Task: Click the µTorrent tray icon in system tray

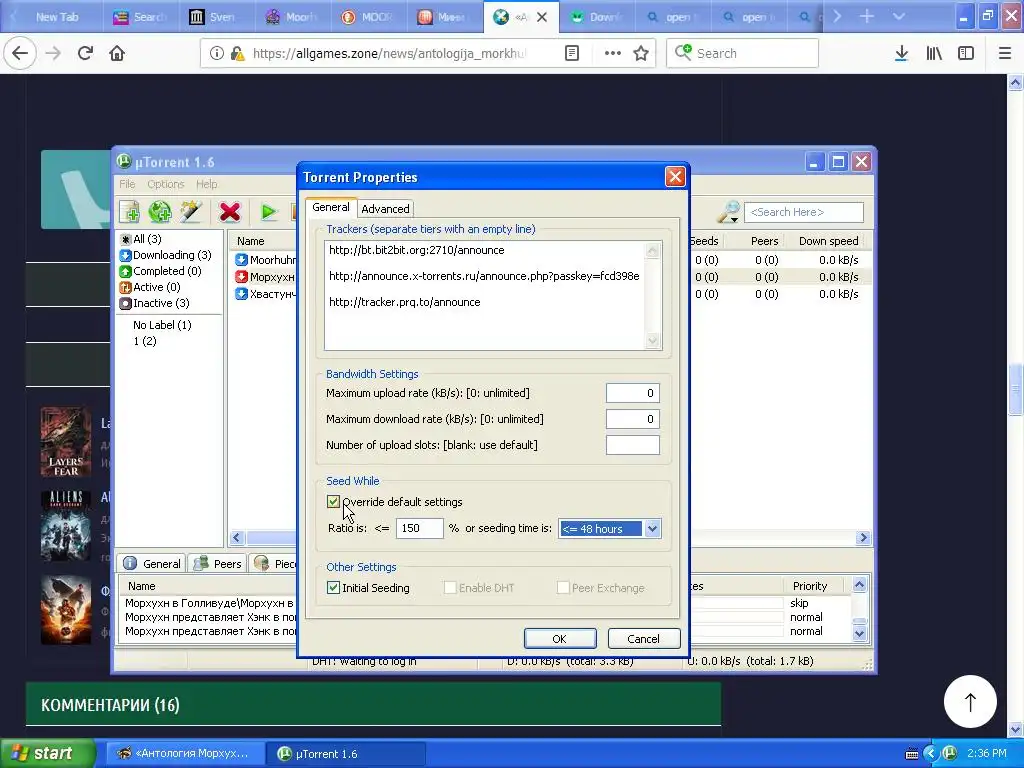Action: 949,753
